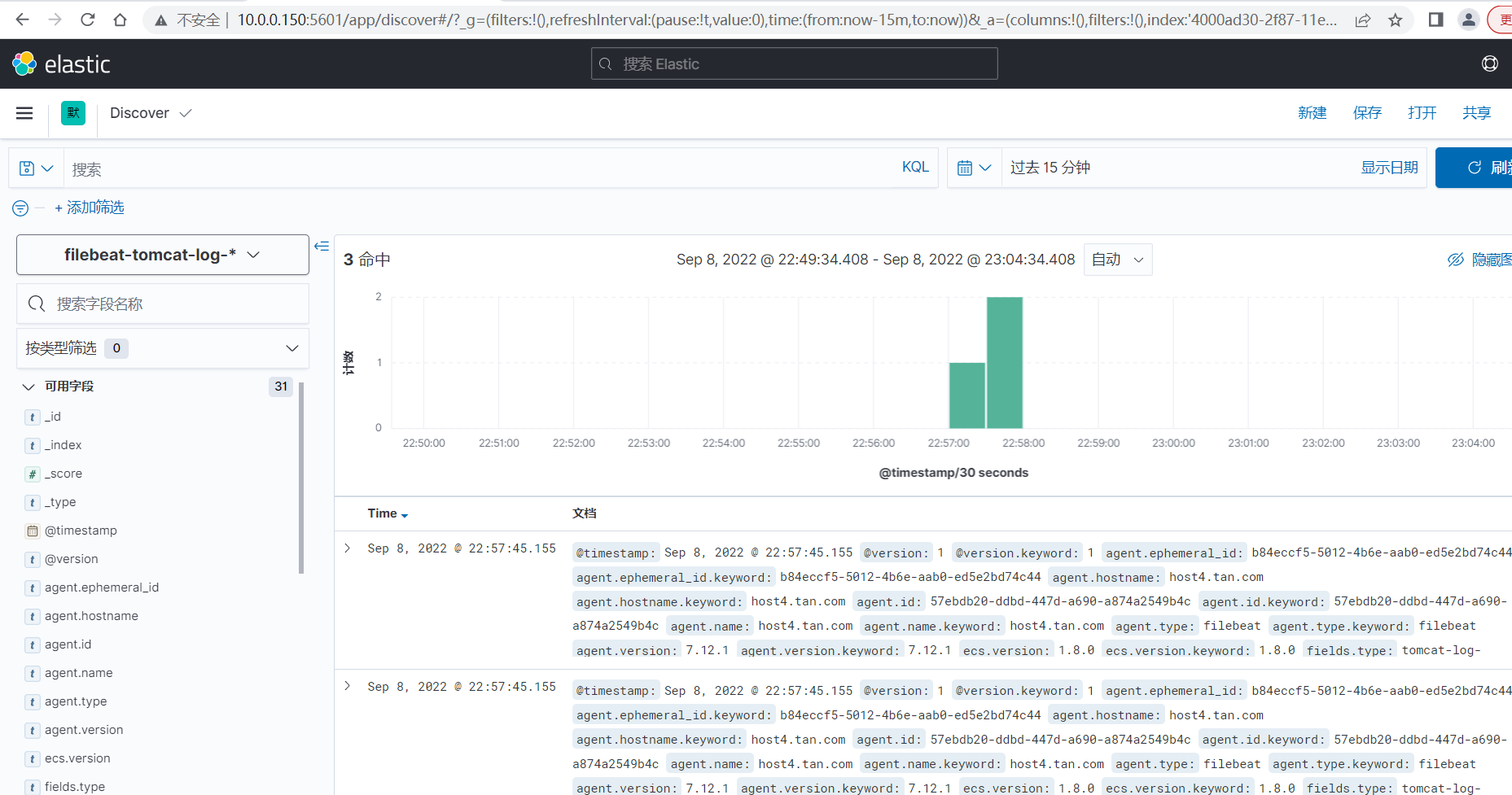The width and height of the screenshot is (1512, 795).
Task: Expand the filter by type dropdown
Action: pos(163,348)
